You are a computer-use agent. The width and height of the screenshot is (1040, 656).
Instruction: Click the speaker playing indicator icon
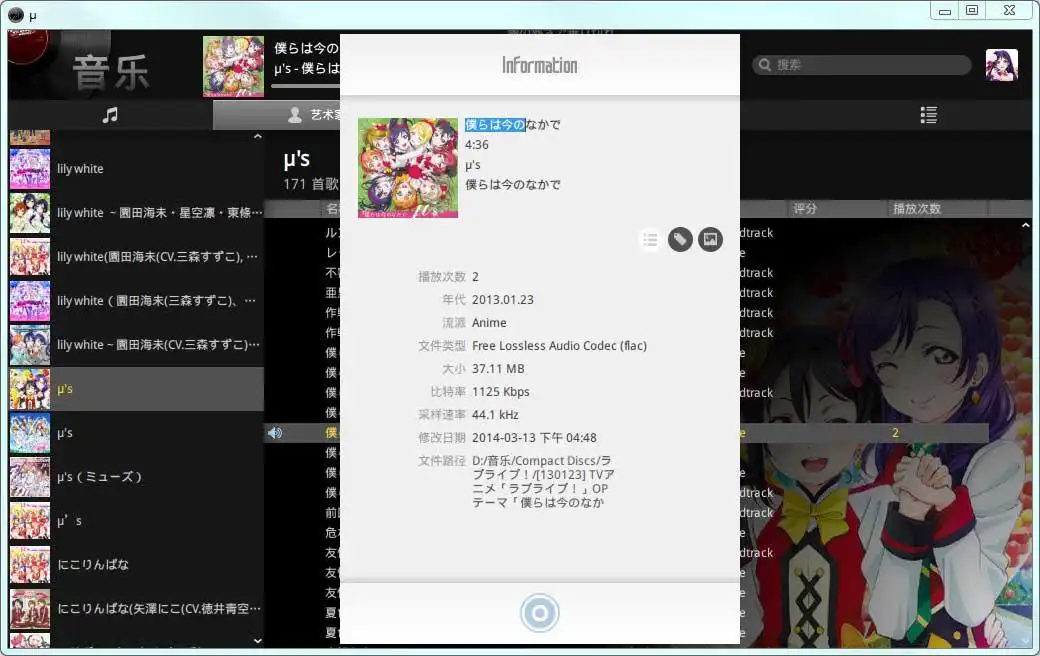point(275,432)
